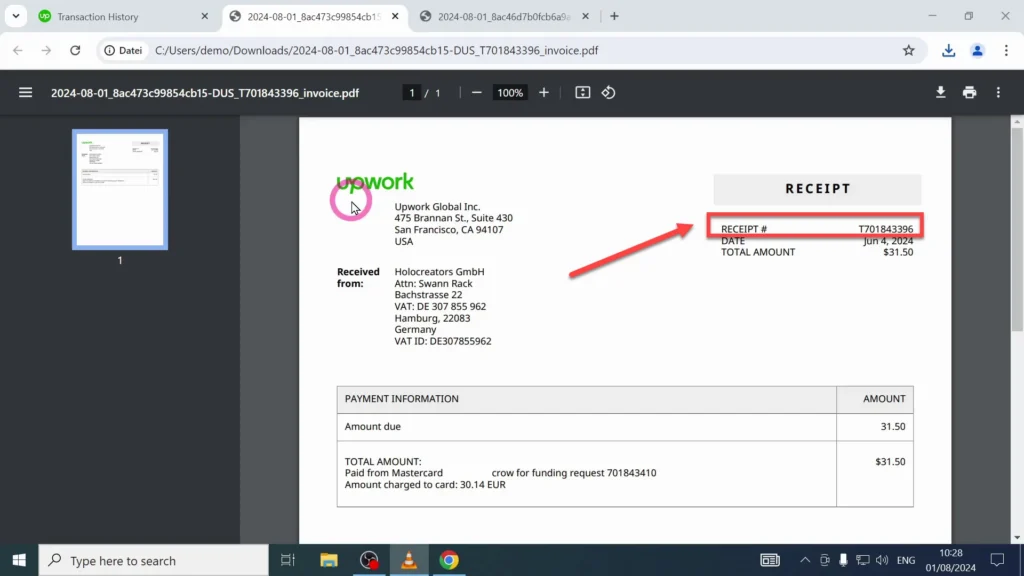Click the date Jun 4, 2024
The width and height of the screenshot is (1024, 576).
(888, 240)
